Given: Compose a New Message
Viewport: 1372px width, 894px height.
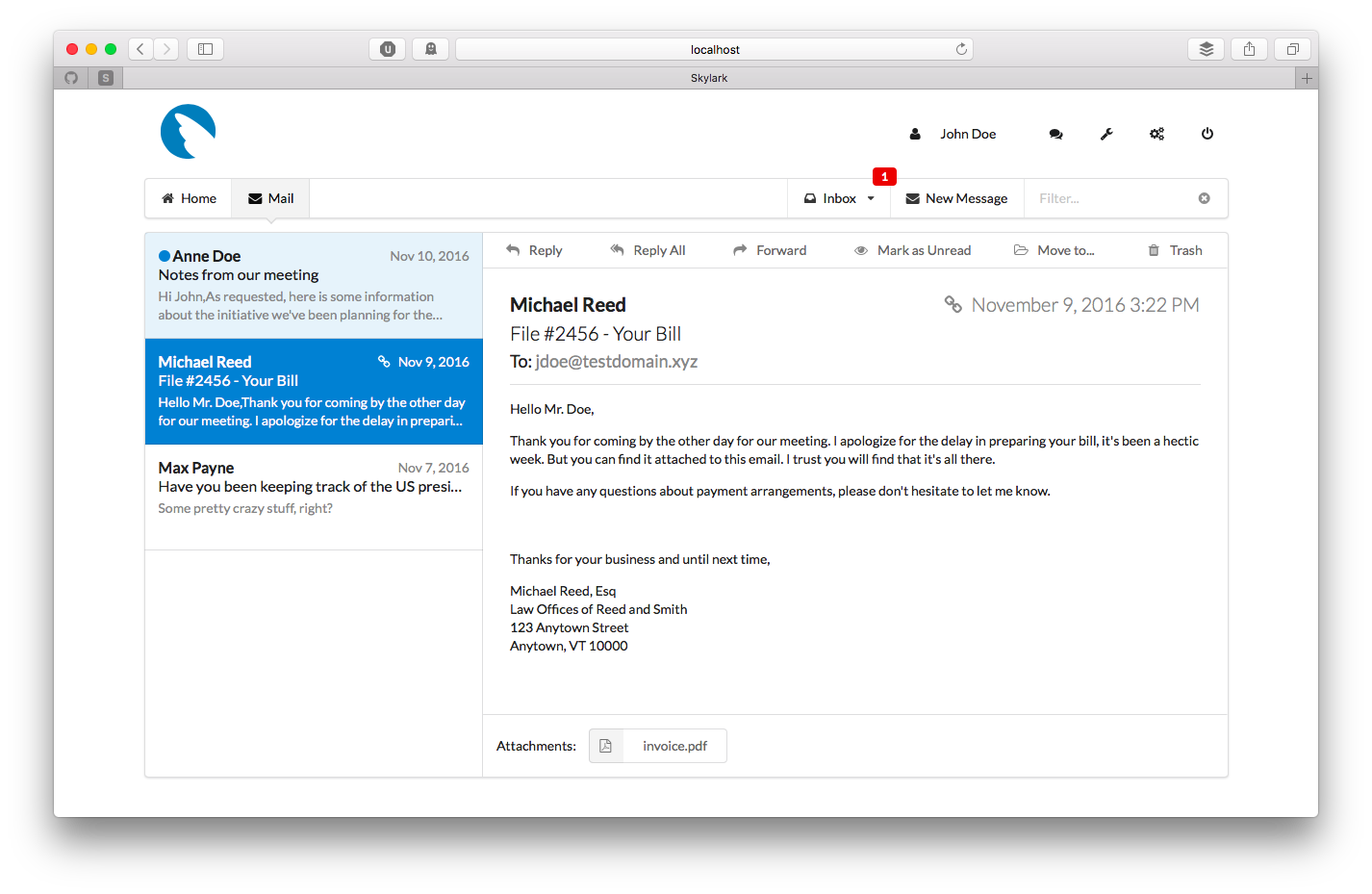Looking at the screenshot, I should [956, 198].
